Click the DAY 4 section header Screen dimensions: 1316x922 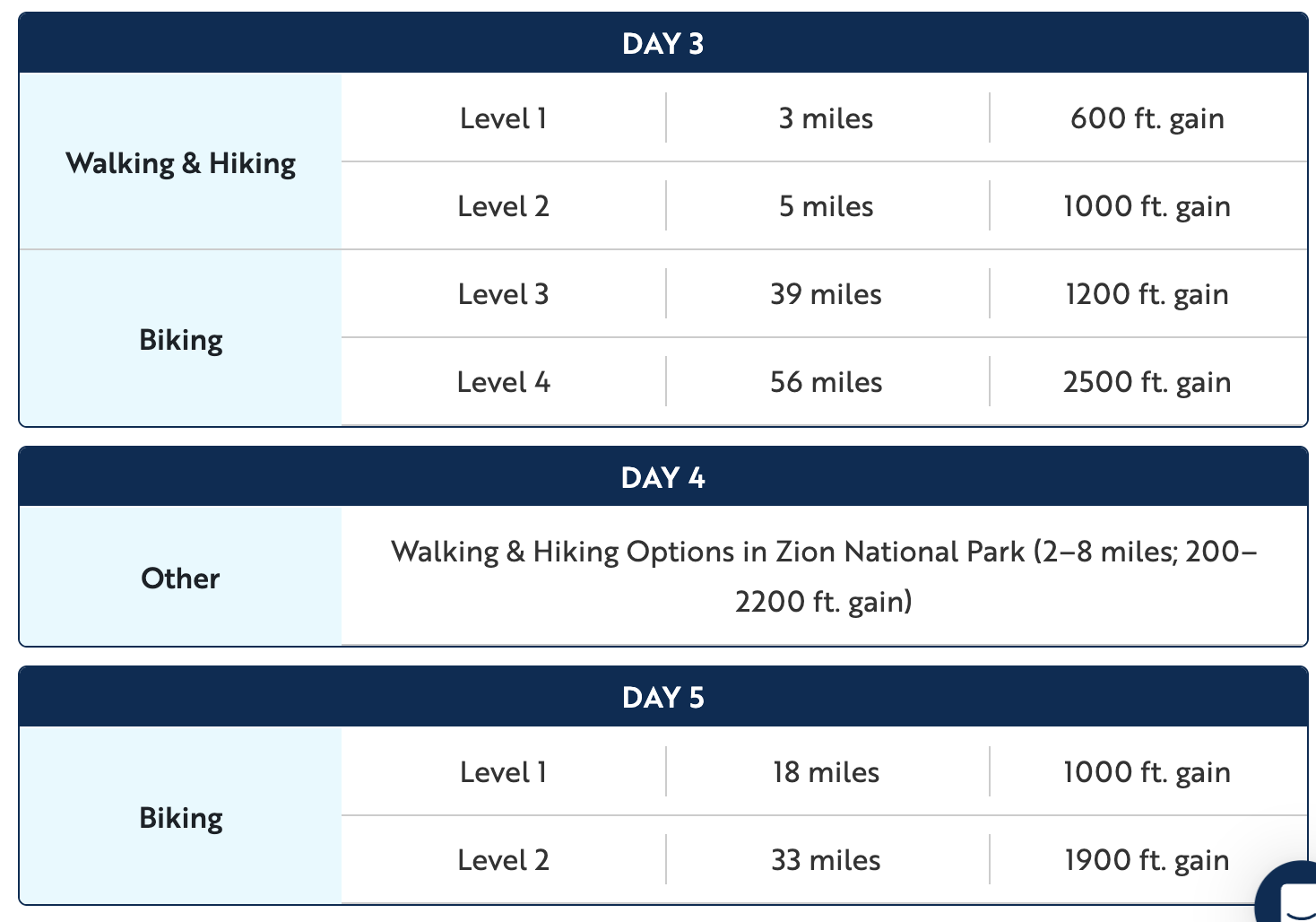tap(662, 477)
